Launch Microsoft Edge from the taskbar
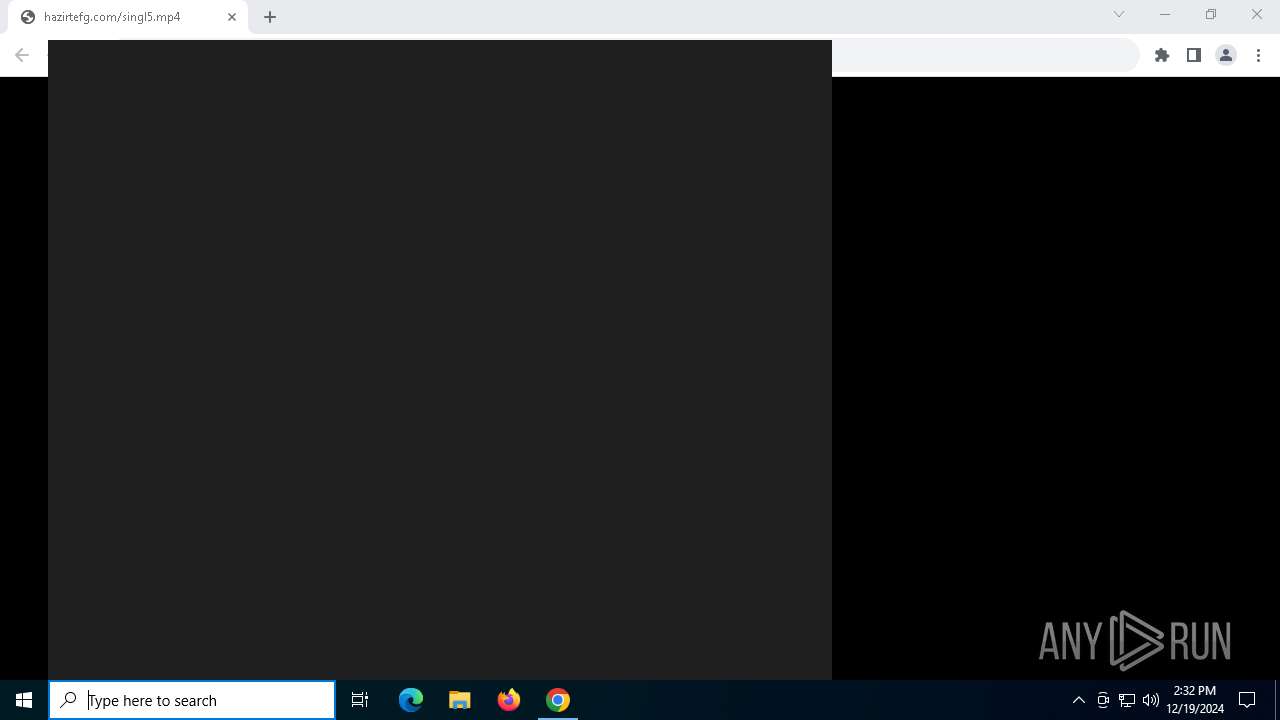The image size is (1280, 720). coord(411,700)
